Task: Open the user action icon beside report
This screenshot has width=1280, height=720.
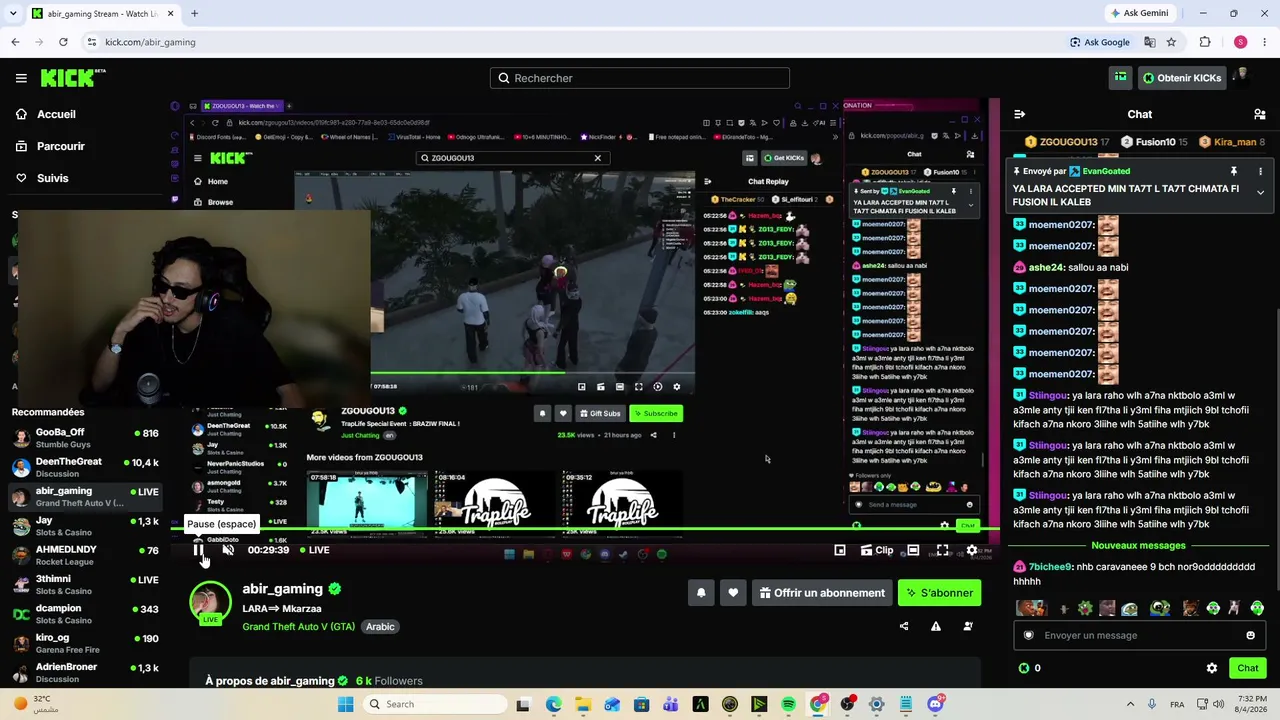Action: click(968, 626)
